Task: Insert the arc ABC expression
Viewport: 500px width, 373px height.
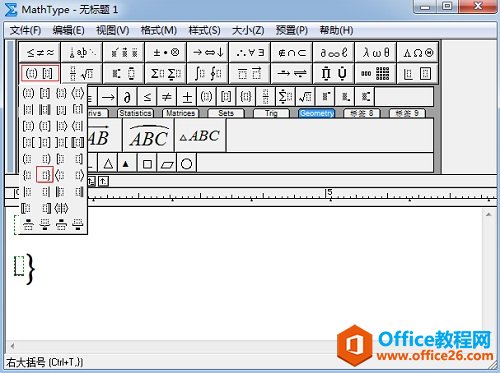Action: (x=149, y=136)
